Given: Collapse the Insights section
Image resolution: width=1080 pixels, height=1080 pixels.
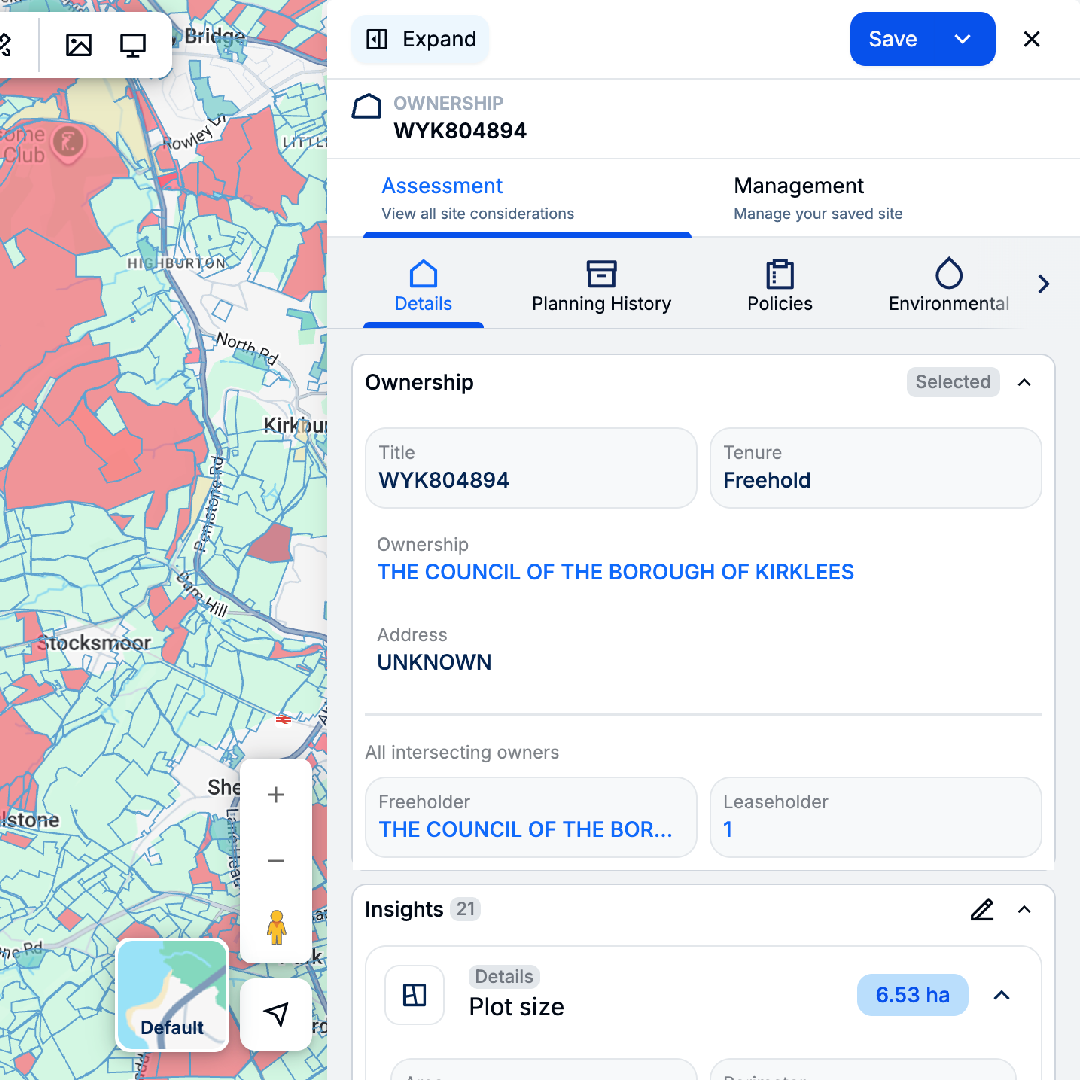Looking at the screenshot, I should tap(1024, 910).
